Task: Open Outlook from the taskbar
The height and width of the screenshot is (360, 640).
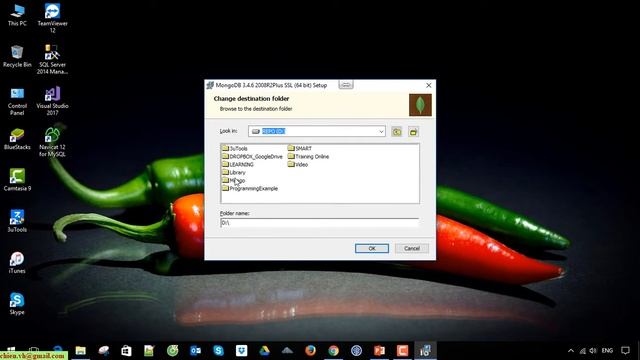Action: [195, 350]
